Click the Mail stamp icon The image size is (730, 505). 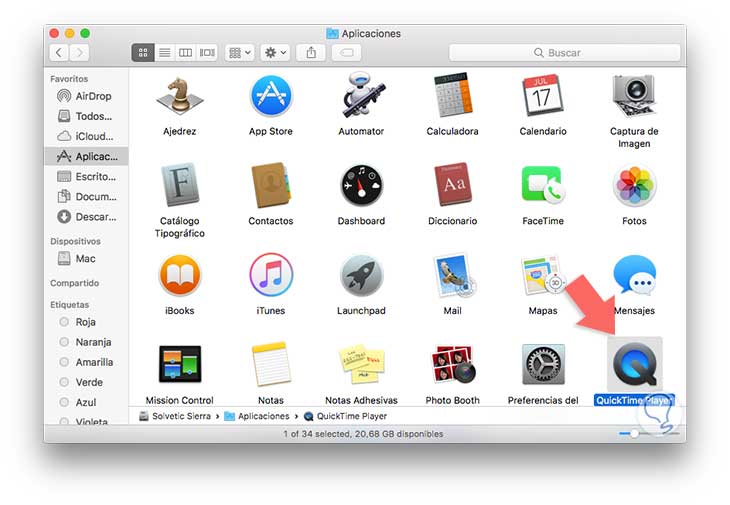point(453,276)
